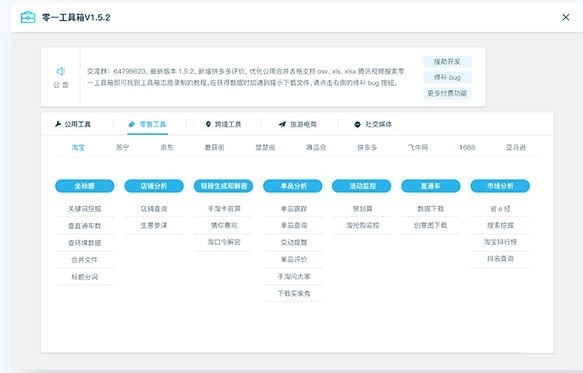Click the toolbox briefcase logo icon
This screenshot has width=583, height=373.
pyautogui.click(x=28, y=17)
